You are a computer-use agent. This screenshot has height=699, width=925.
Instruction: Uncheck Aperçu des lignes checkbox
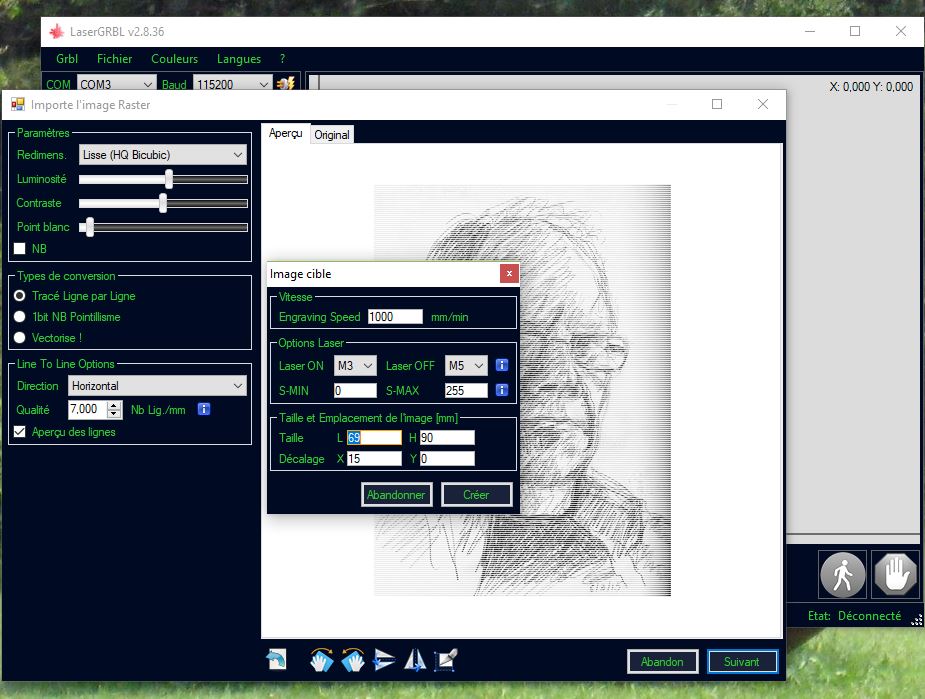pos(19,432)
